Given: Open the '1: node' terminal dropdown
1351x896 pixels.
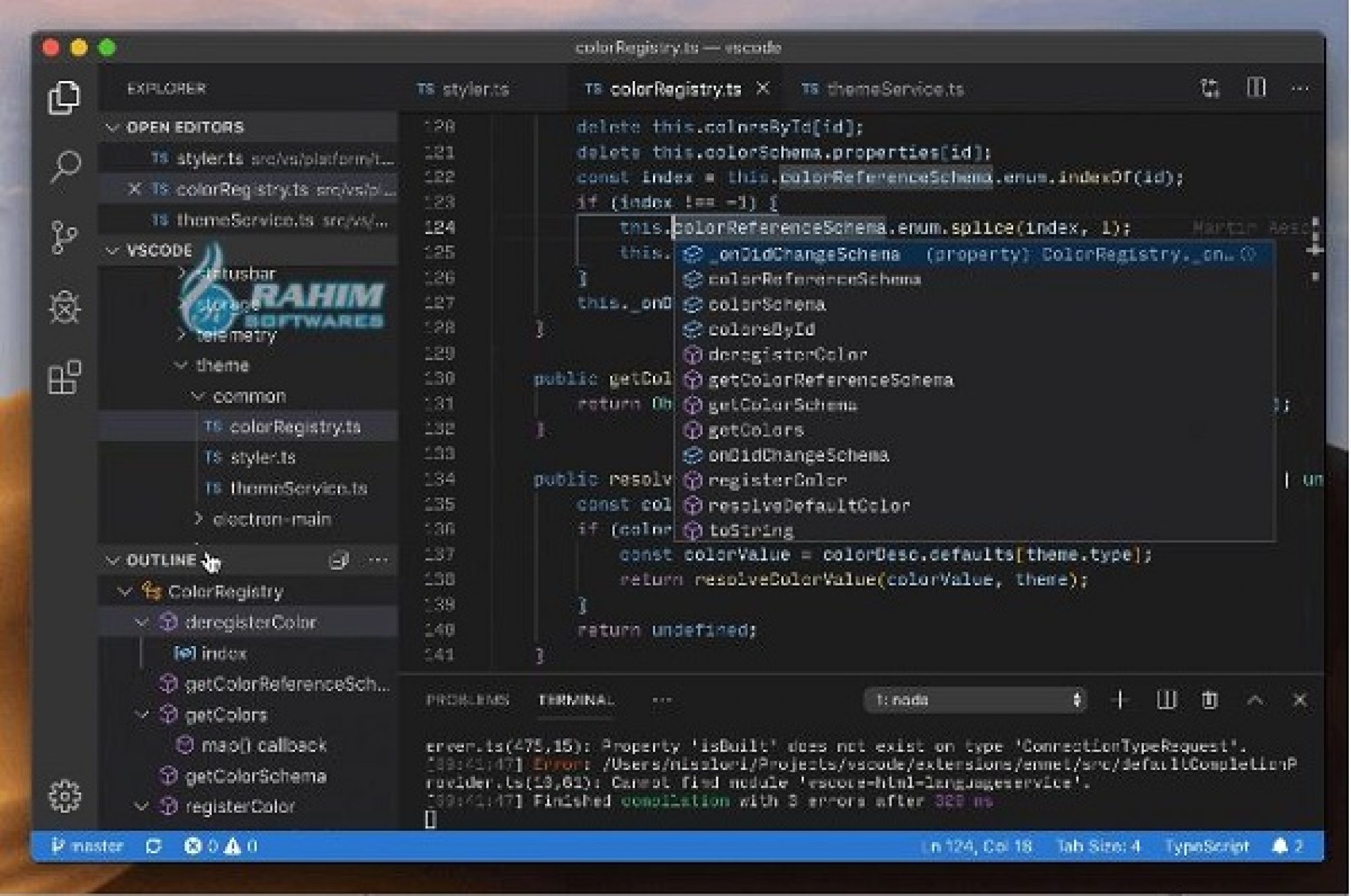Looking at the screenshot, I should (975, 701).
